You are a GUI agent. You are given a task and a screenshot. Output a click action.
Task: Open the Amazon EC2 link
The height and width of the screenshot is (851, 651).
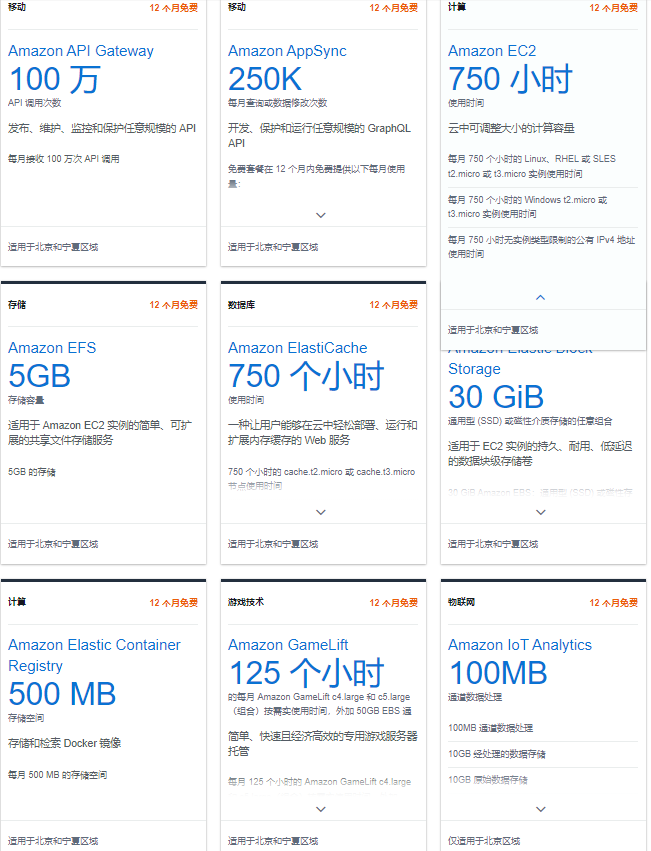pyautogui.click(x=492, y=51)
